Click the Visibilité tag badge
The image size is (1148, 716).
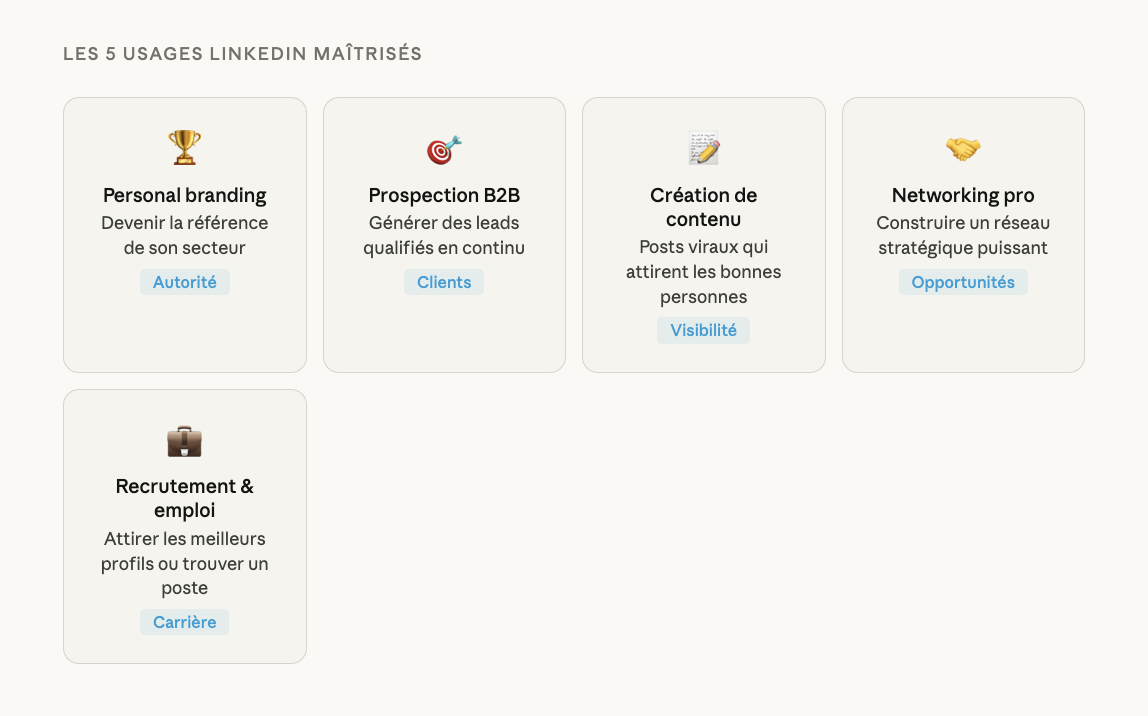pyautogui.click(x=703, y=330)
